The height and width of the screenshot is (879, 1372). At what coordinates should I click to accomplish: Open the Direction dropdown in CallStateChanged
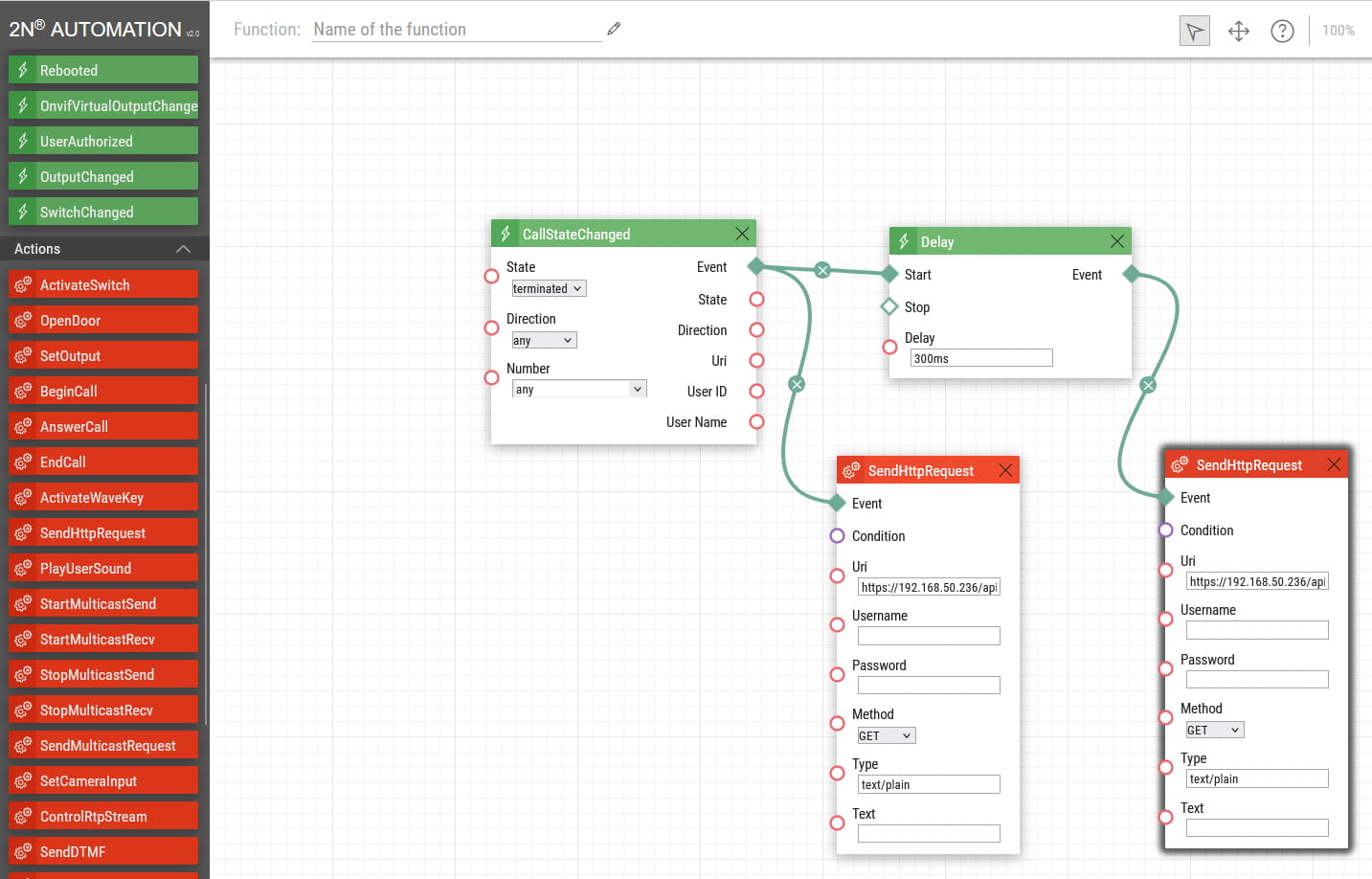(544, 340)
